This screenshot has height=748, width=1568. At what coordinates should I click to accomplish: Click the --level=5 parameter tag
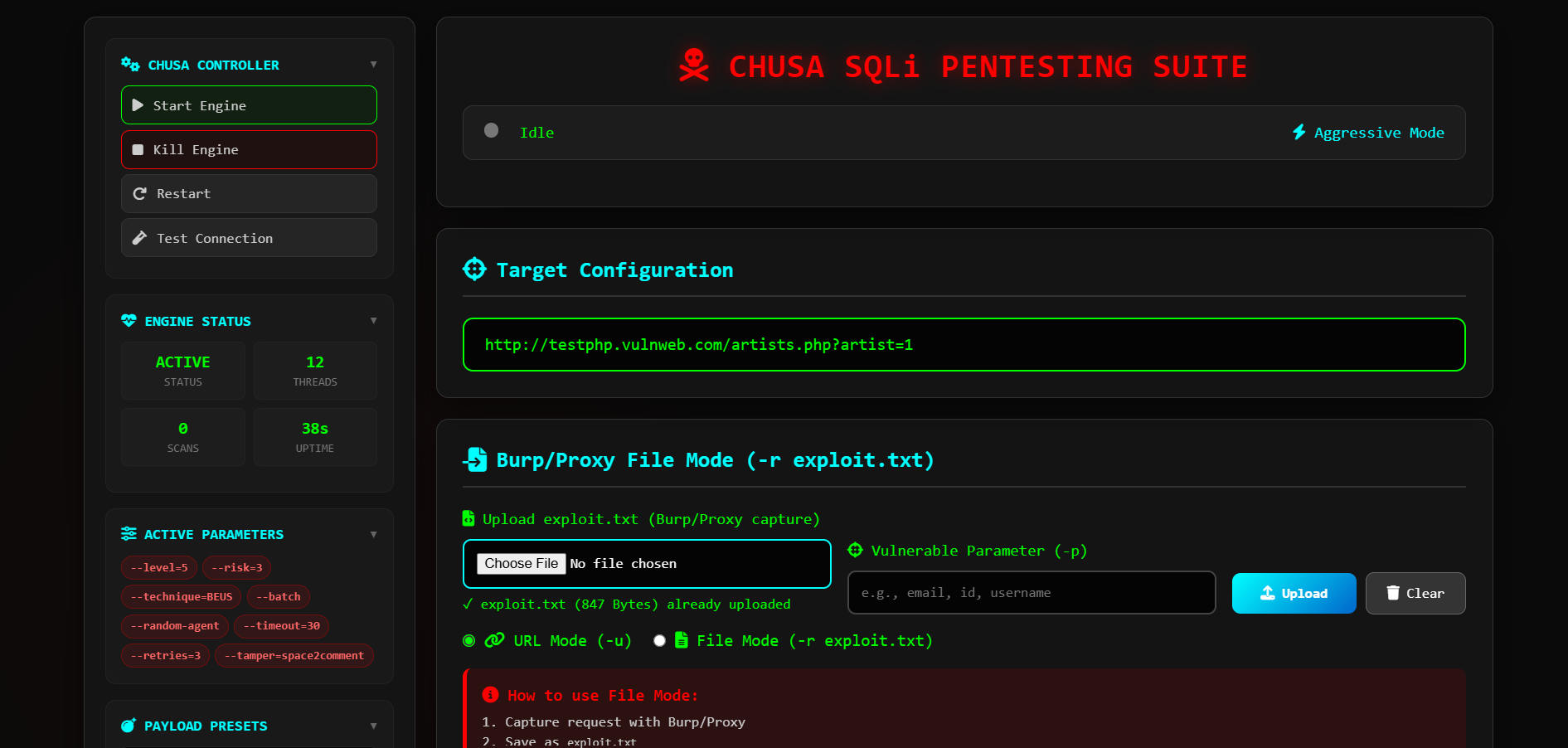click(159, 567)
